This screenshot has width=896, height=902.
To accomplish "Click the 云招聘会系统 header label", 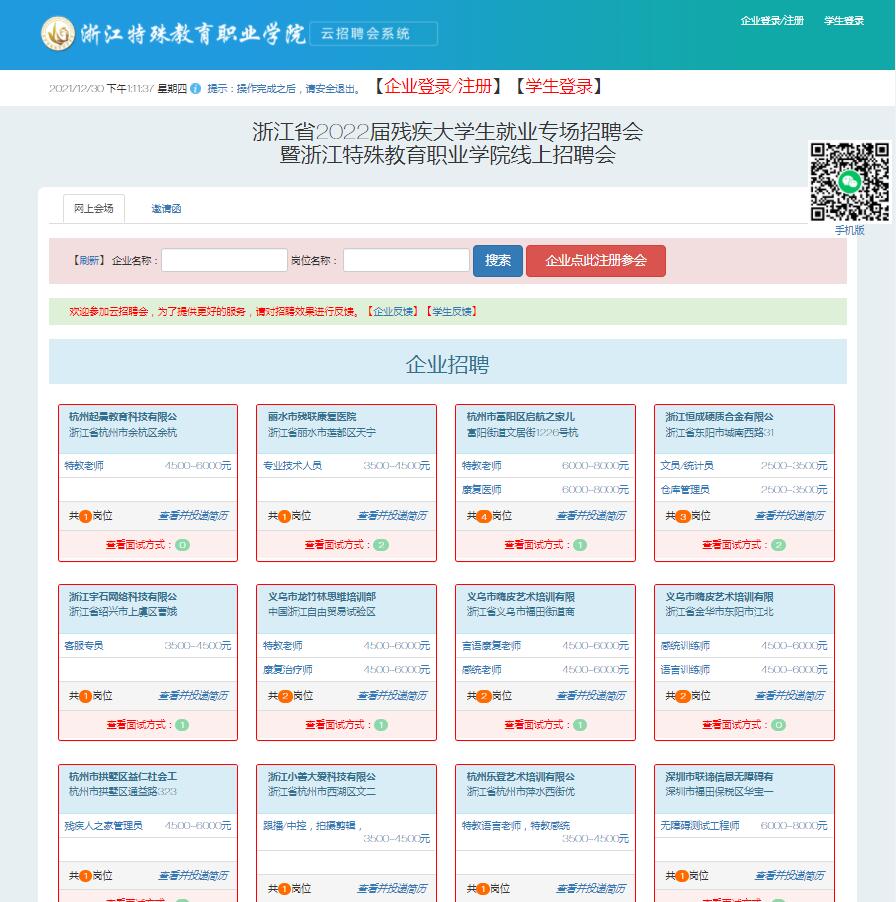I will [374, 33].
